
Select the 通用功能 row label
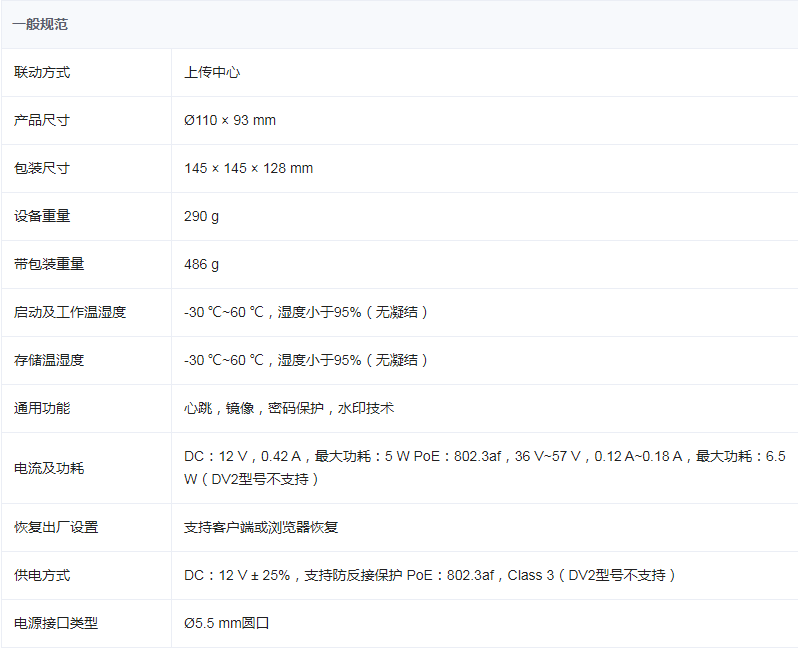point(42,408)
